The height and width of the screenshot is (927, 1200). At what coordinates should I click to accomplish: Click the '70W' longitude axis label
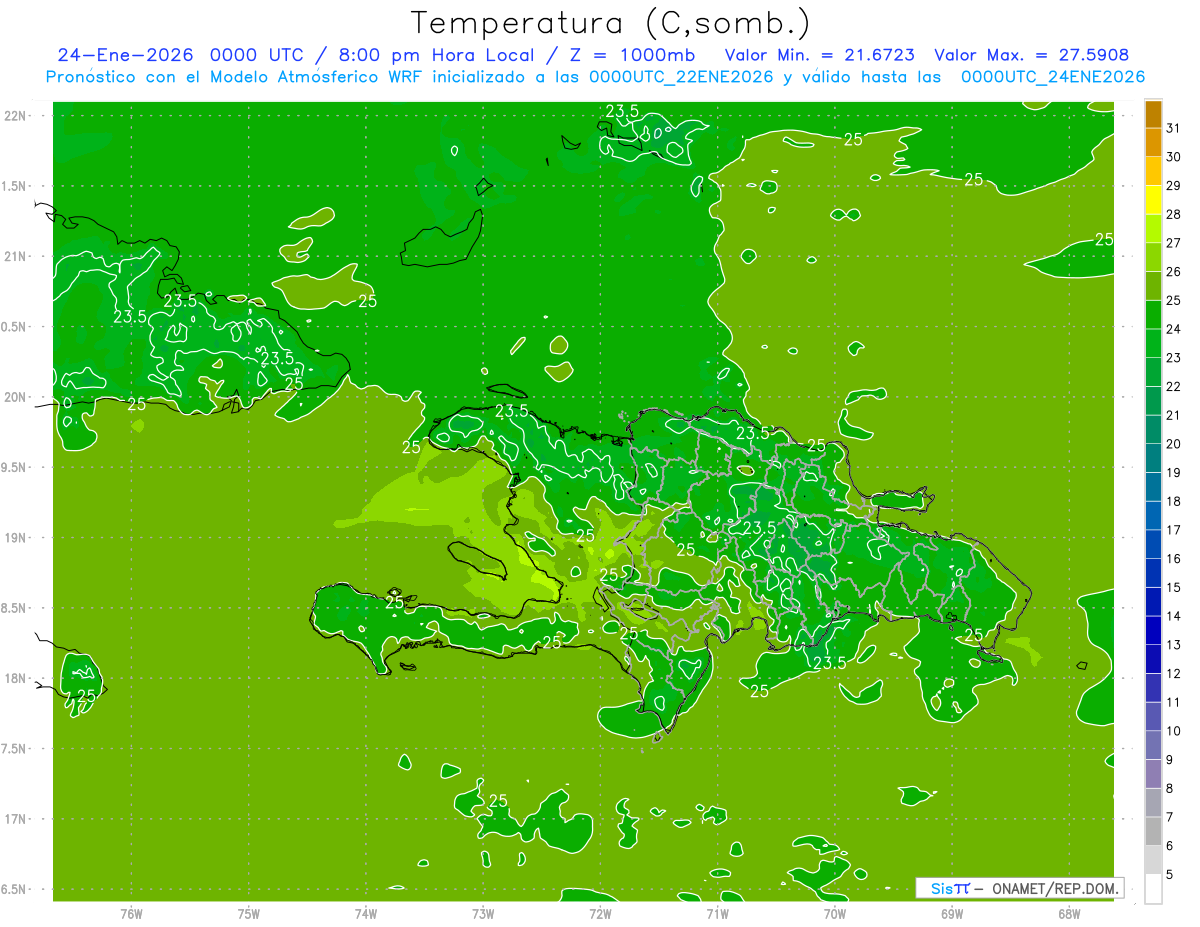[x=834, y=913]
